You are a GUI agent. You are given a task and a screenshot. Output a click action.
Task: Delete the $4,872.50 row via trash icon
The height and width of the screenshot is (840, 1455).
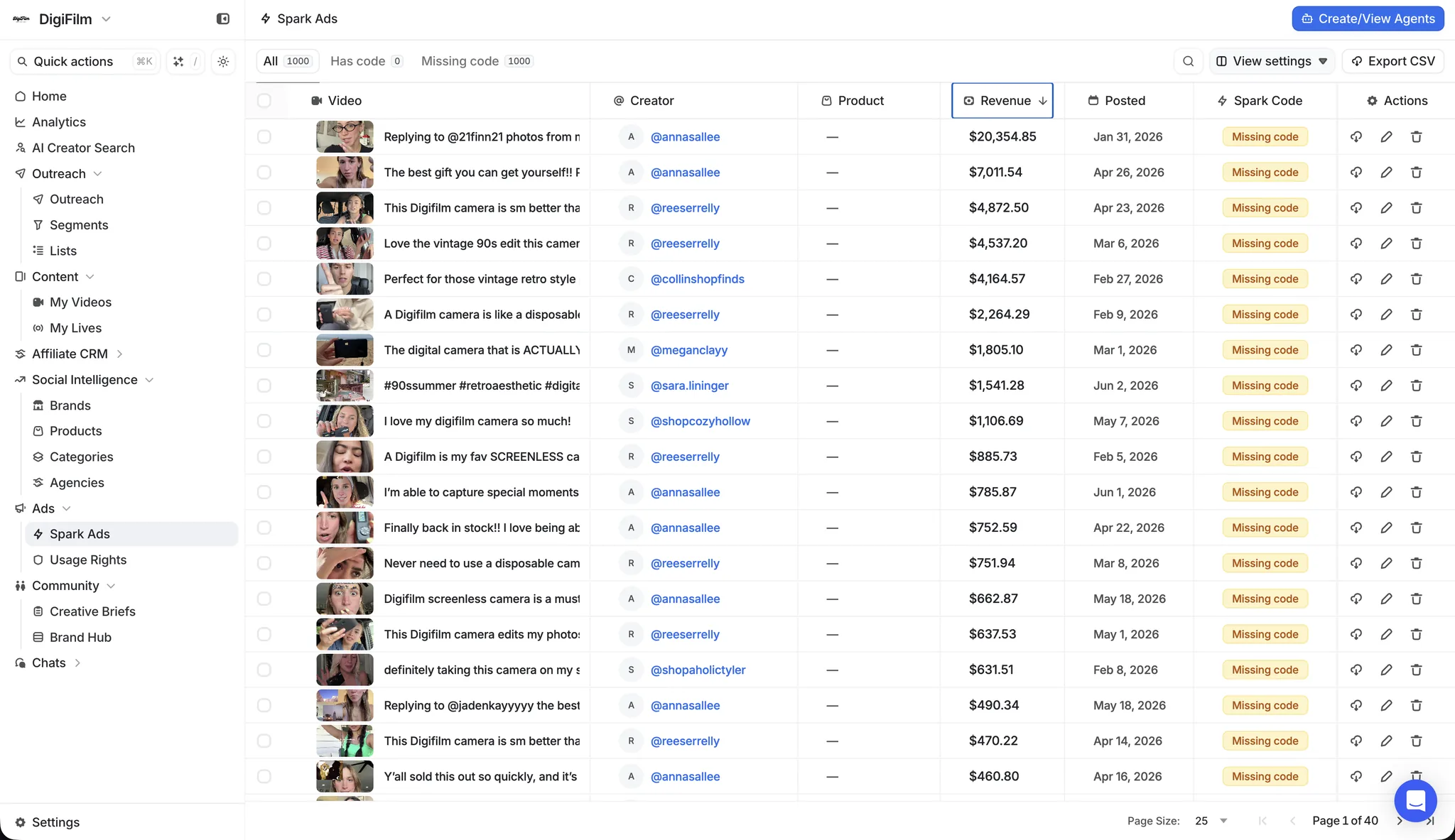tap(1416, 208)
